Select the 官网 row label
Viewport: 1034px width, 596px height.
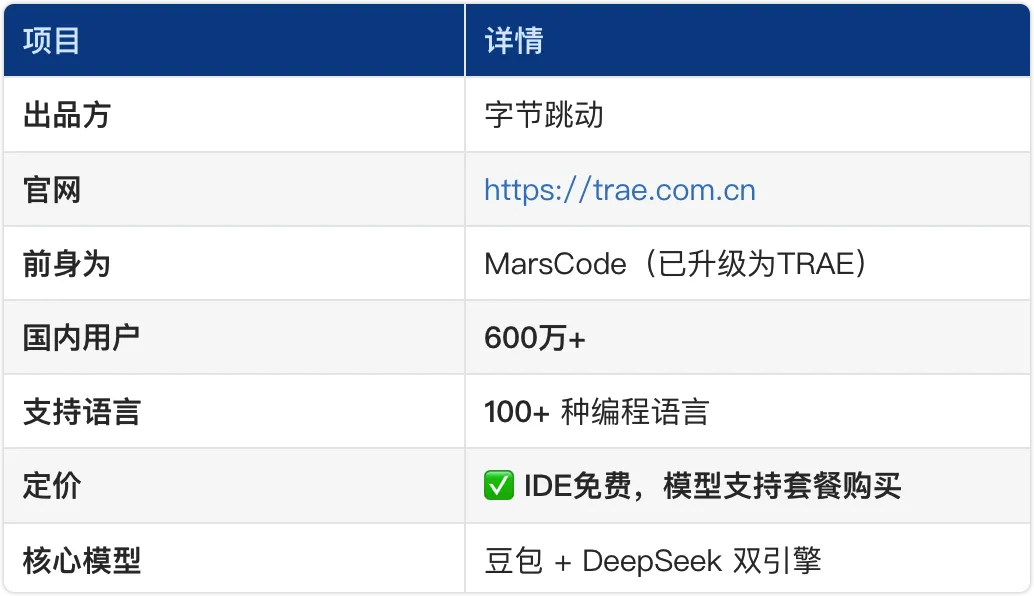coord(52,190)
